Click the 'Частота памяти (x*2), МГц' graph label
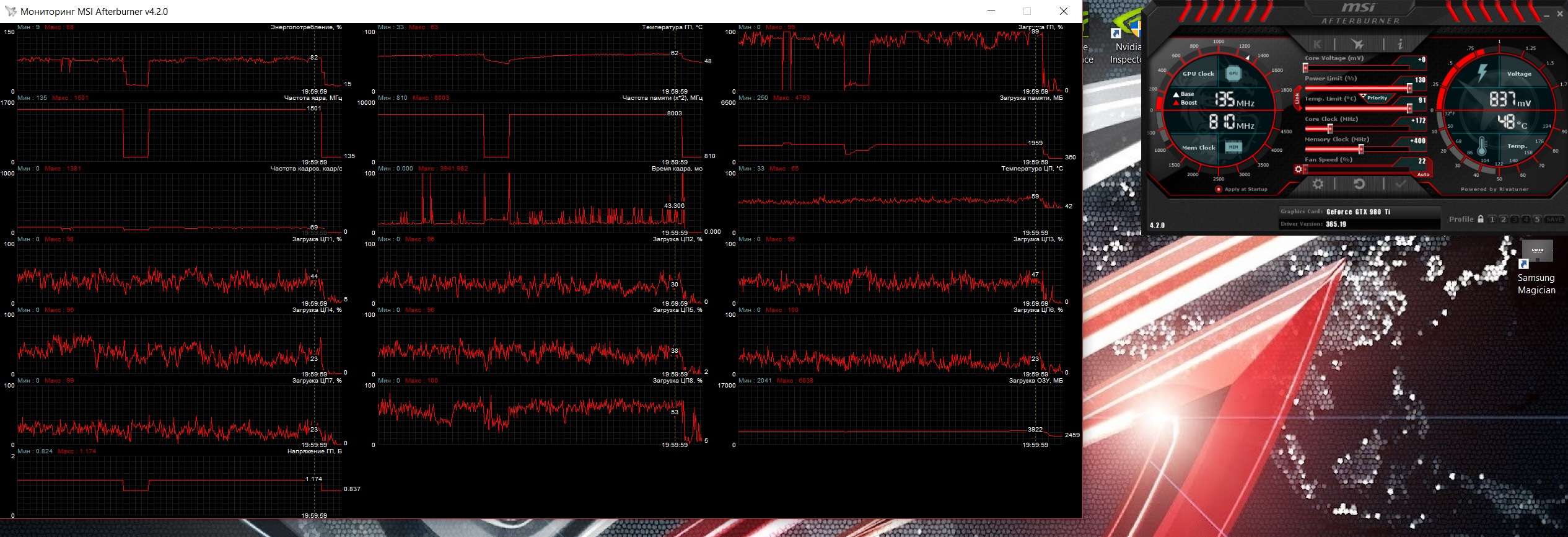1568x537 pixels. point(662,98)
